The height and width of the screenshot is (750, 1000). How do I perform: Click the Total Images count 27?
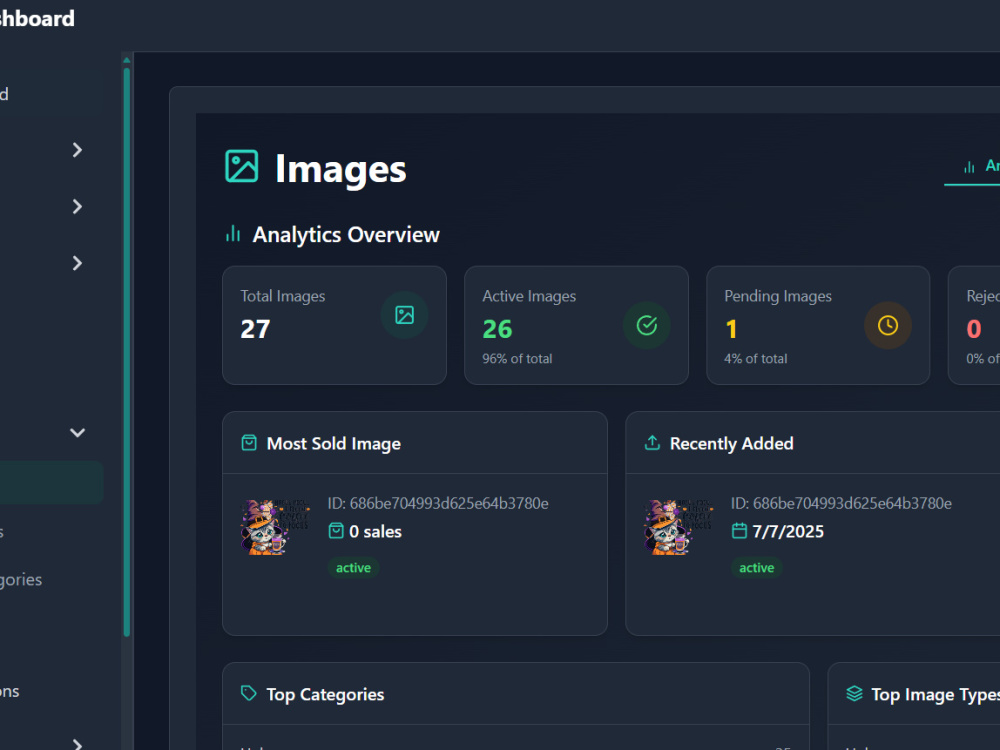[x=255, y=329]
